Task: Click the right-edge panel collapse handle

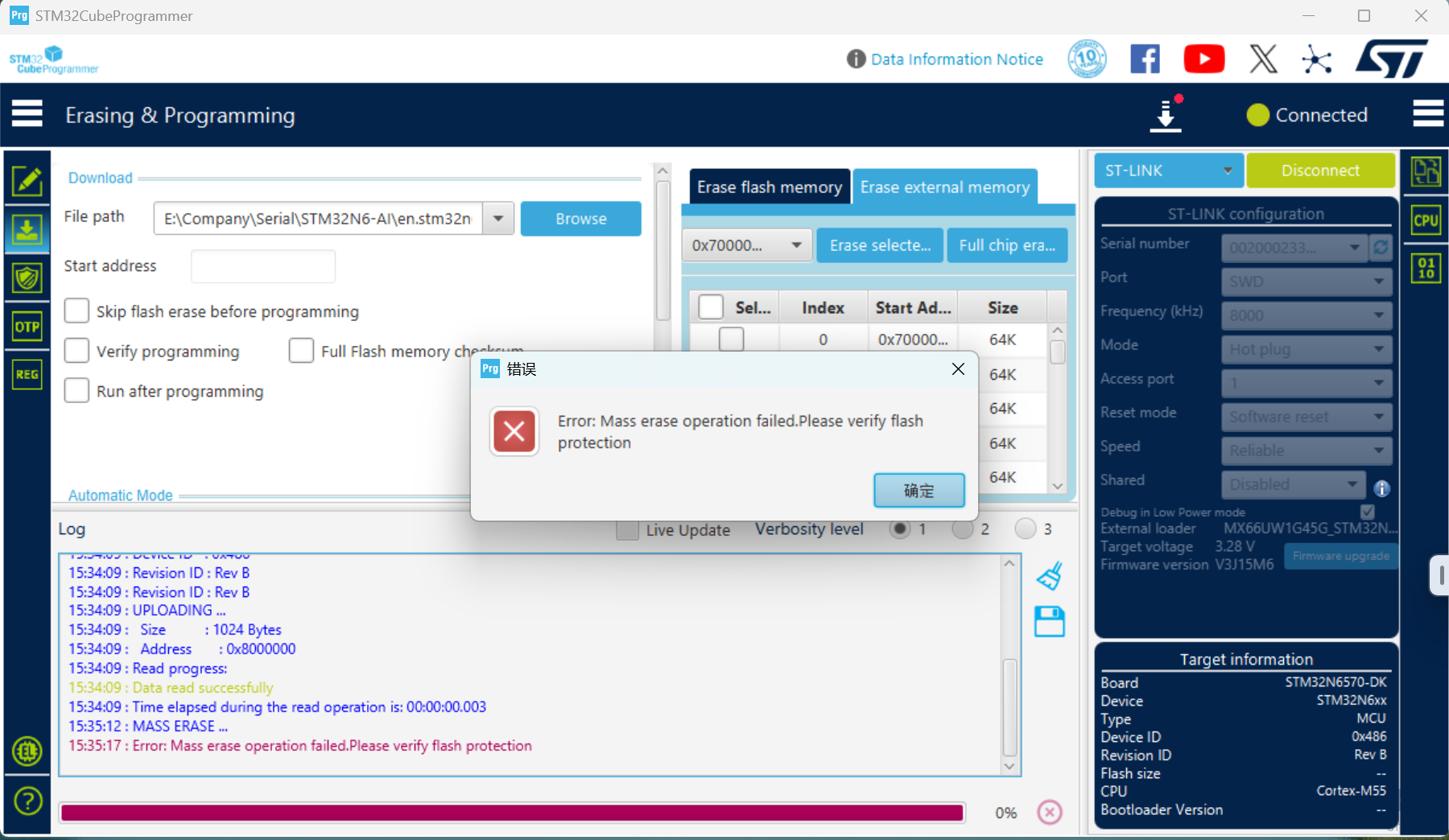Action: [x=1439, y=575]
